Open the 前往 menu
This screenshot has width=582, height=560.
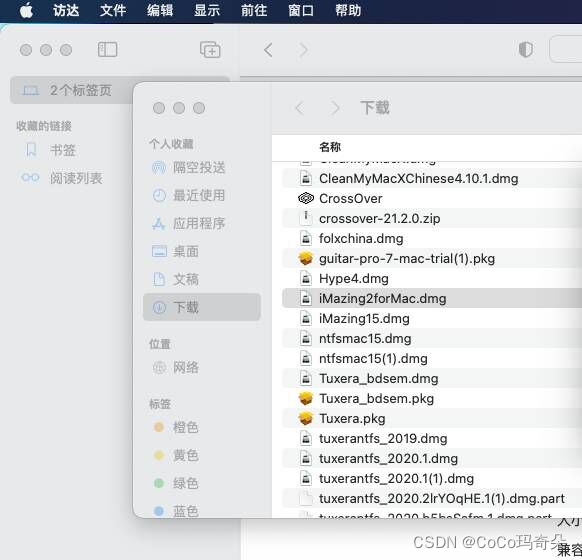(x=254, y=10)
